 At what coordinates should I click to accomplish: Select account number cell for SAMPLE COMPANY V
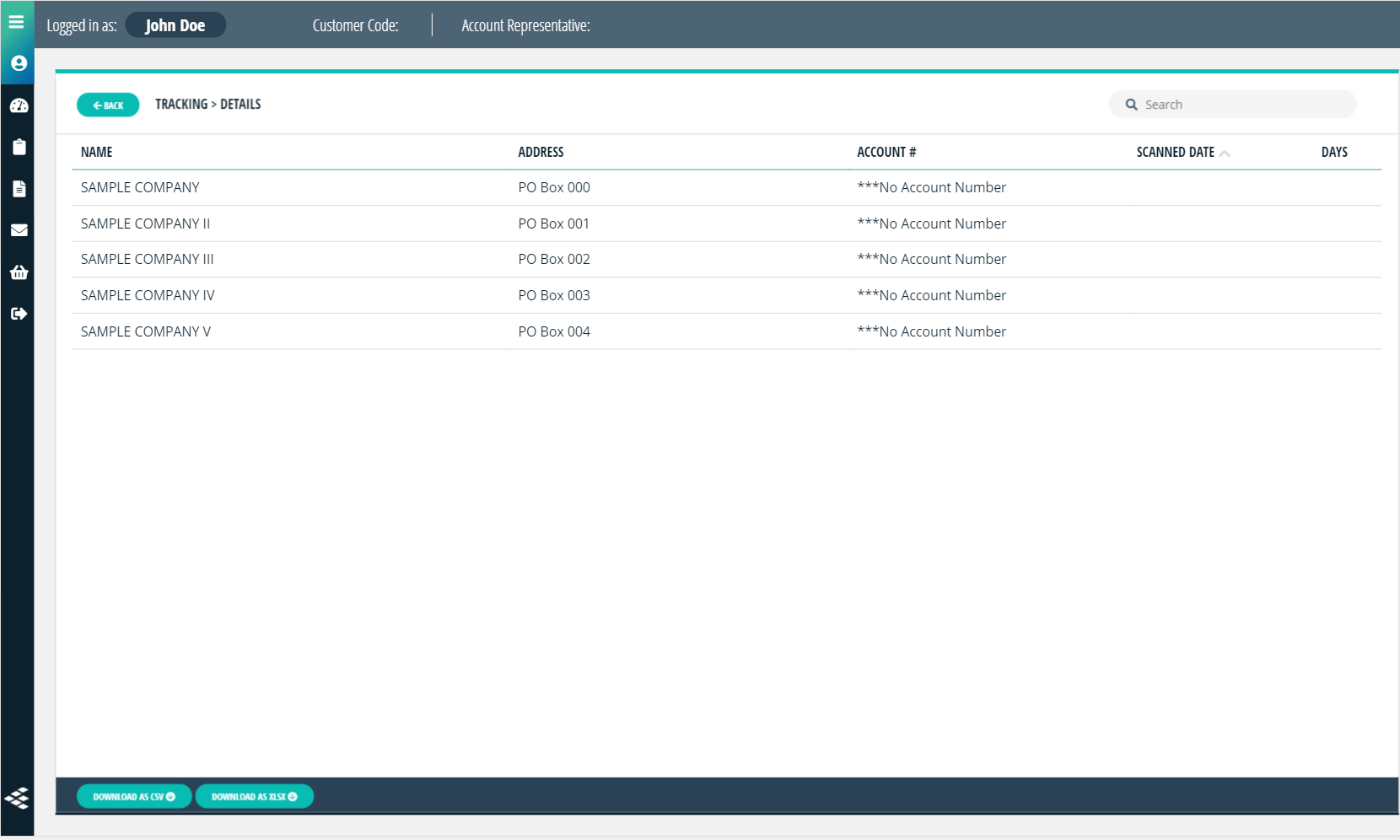pos(932,331)
